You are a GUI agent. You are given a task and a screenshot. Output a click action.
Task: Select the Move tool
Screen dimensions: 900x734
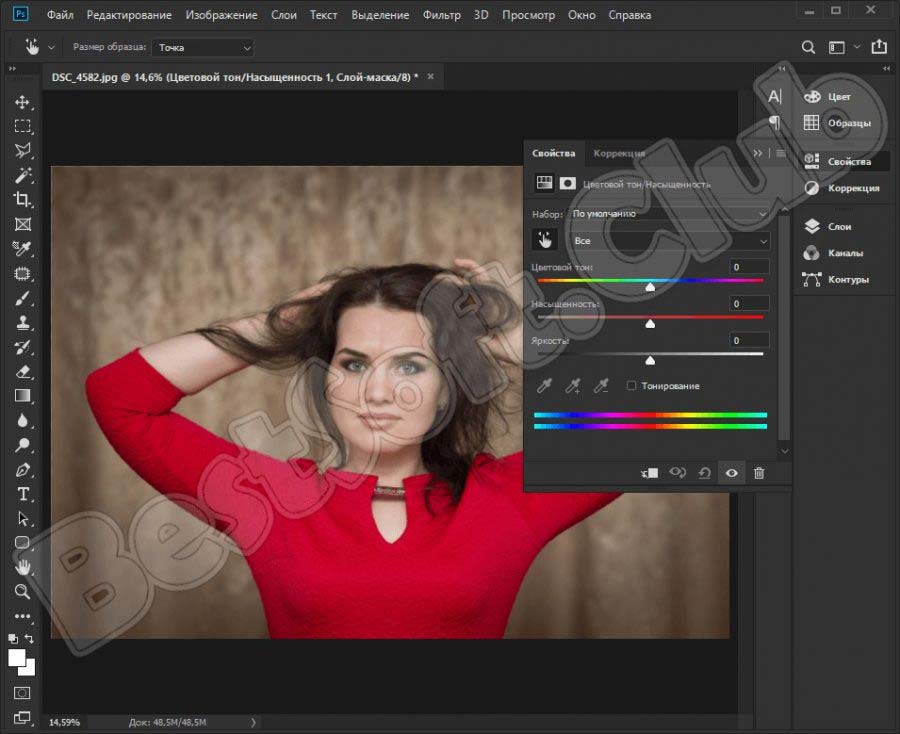click(x=22, y=102)
